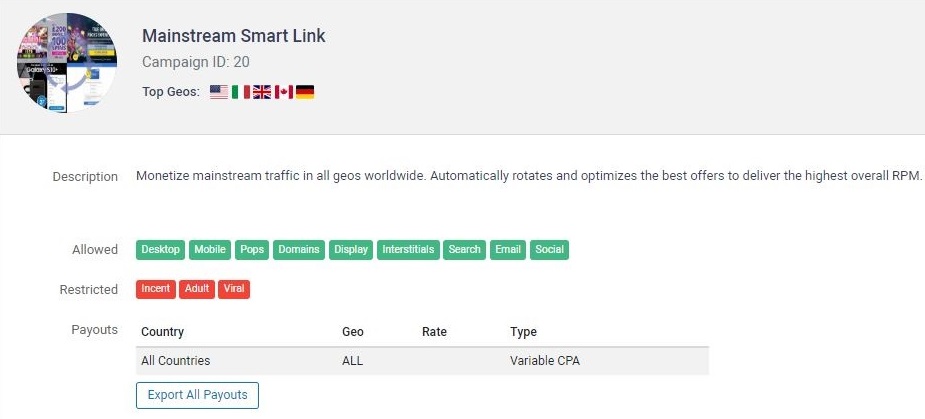Click the red Incent restricted tag

[x=156, y=289]
